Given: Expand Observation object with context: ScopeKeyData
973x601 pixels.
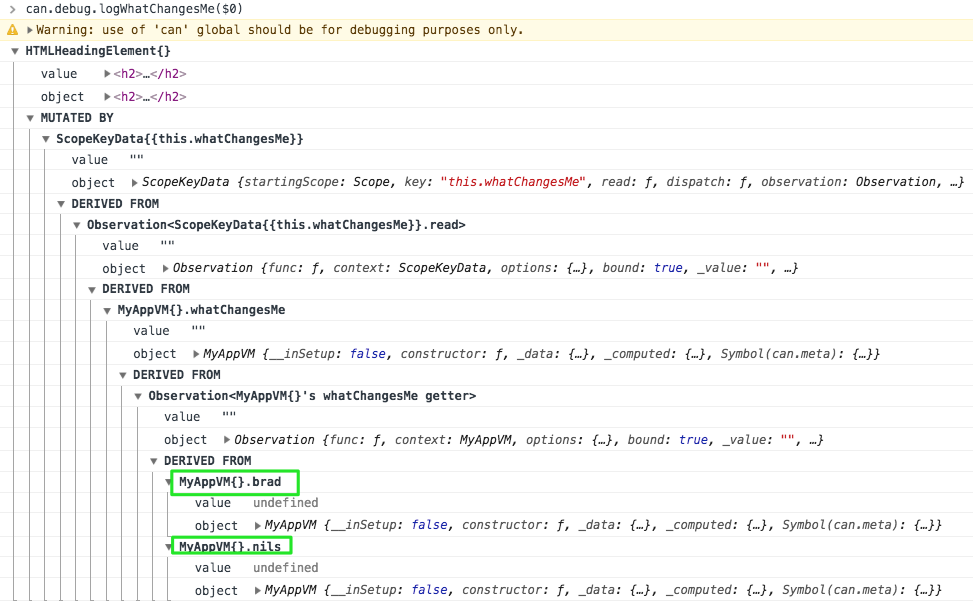Looking at the screenshot, I should click(x=165, y=268).
